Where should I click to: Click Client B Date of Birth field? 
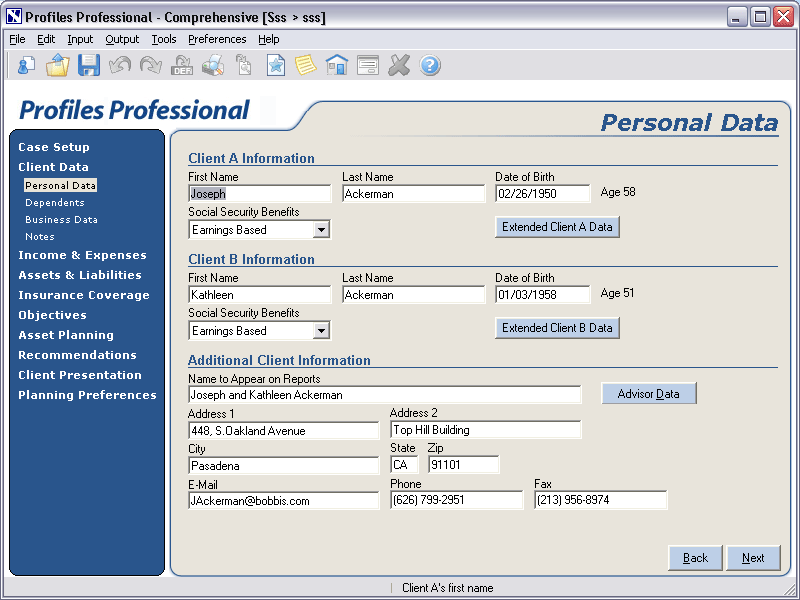point(542,295)
